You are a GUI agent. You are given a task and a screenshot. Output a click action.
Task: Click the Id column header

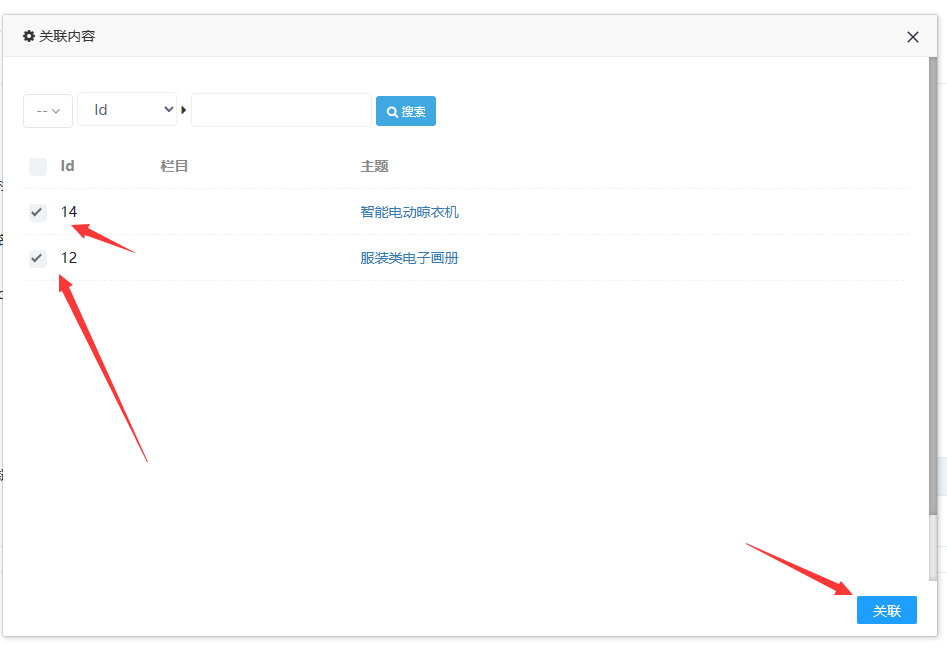pos(68,166)
